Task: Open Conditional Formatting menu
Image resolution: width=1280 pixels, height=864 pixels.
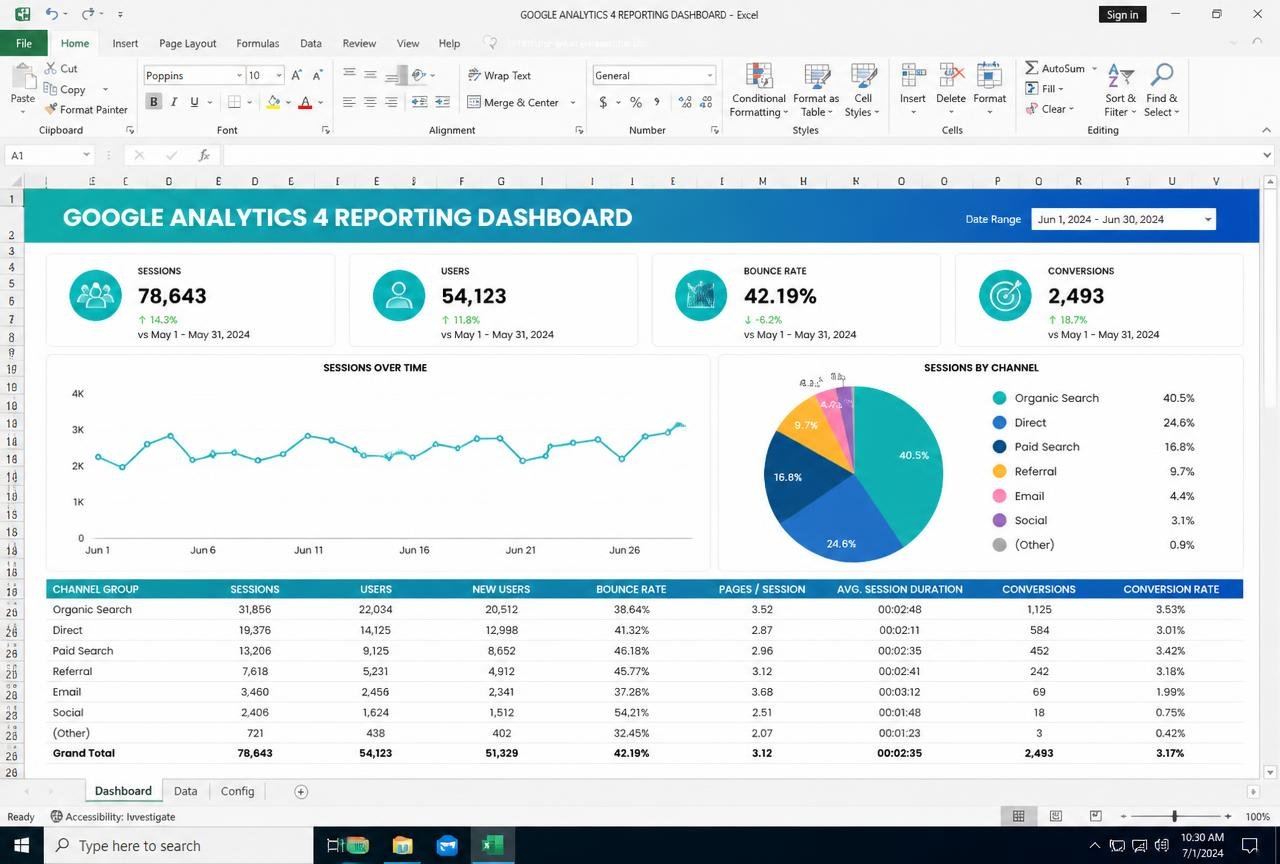Action: [759, 90]
